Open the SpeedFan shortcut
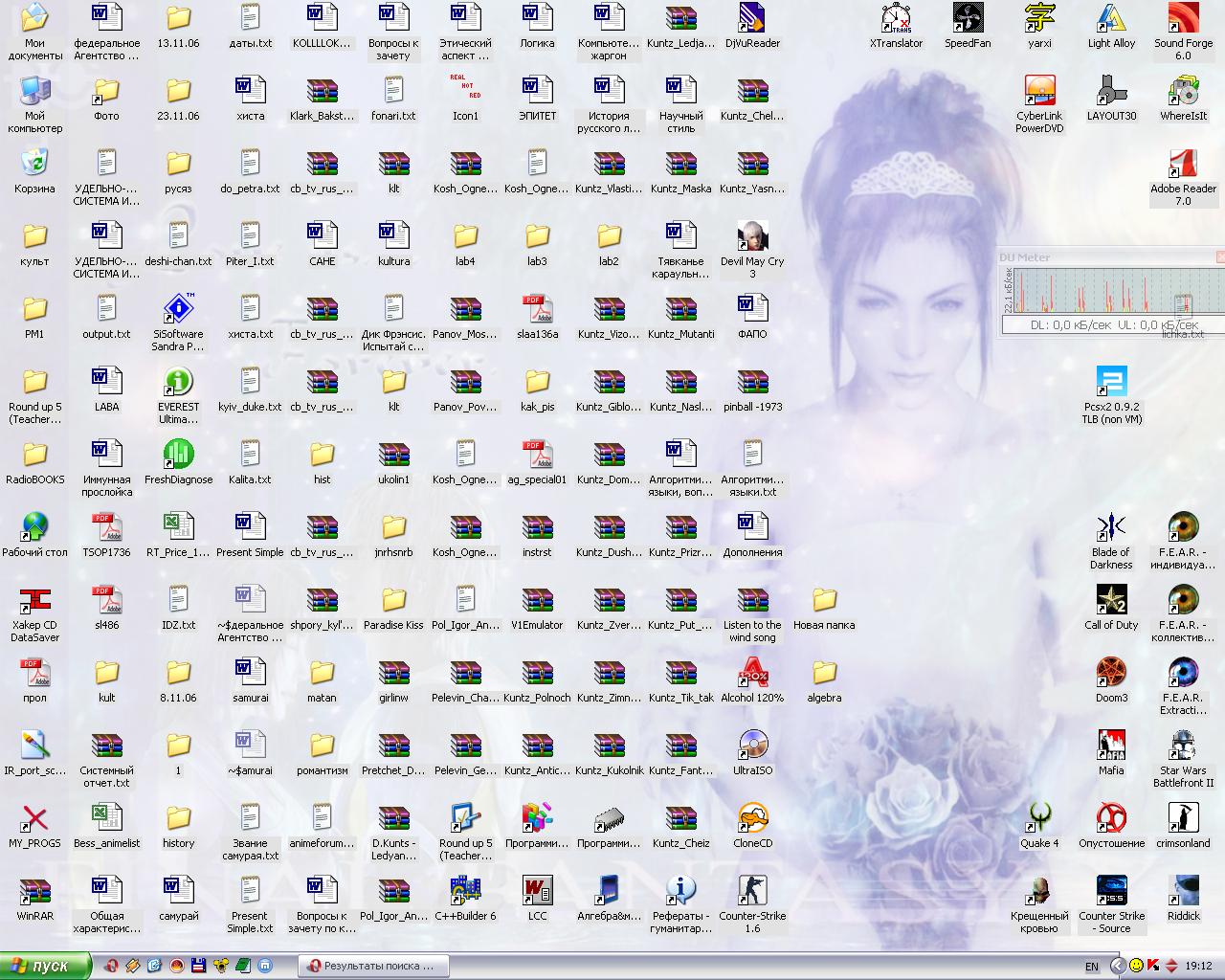The height and width of the screenshot is (980, 1225). 968,19
